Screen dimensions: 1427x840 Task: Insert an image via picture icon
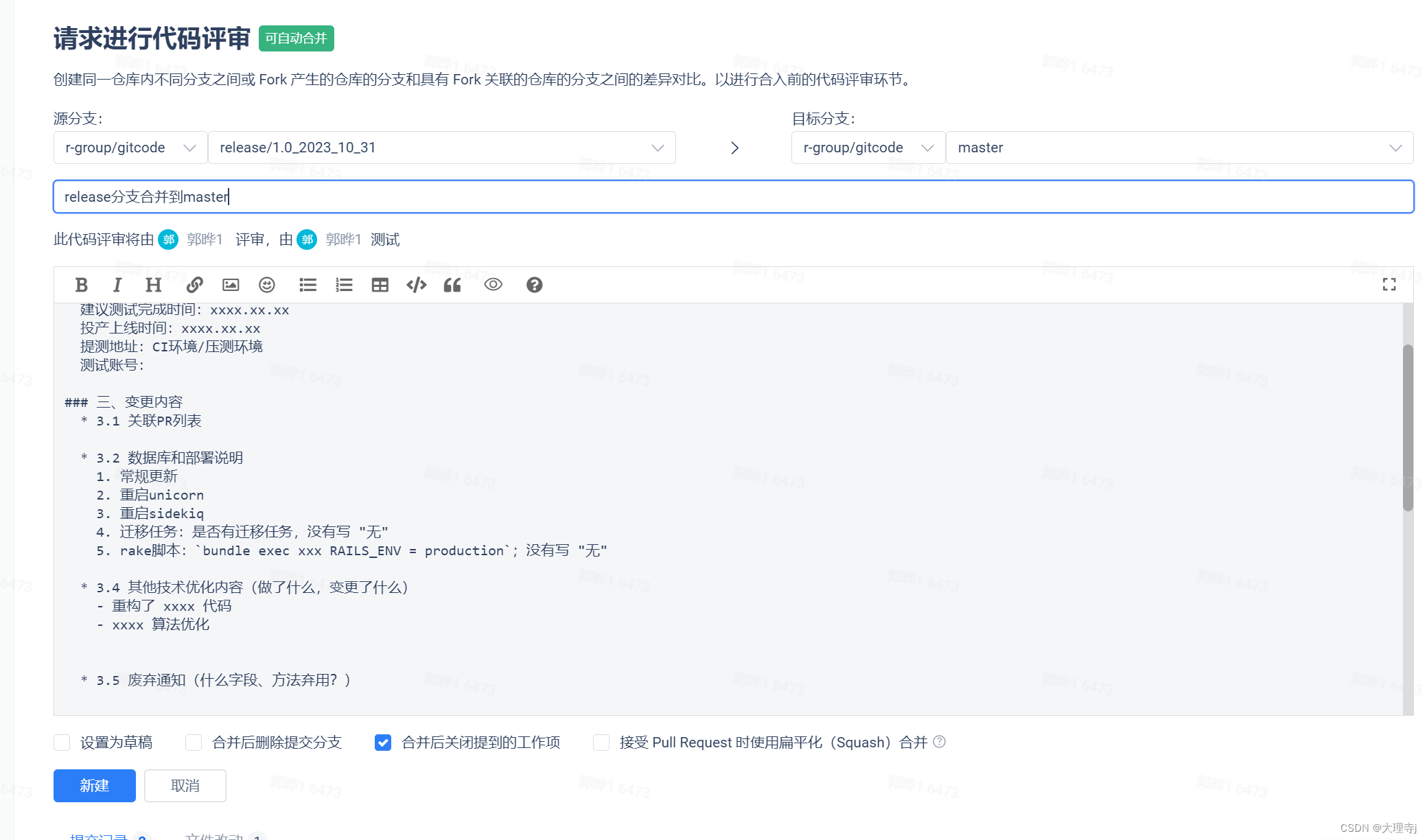(231, 285)
